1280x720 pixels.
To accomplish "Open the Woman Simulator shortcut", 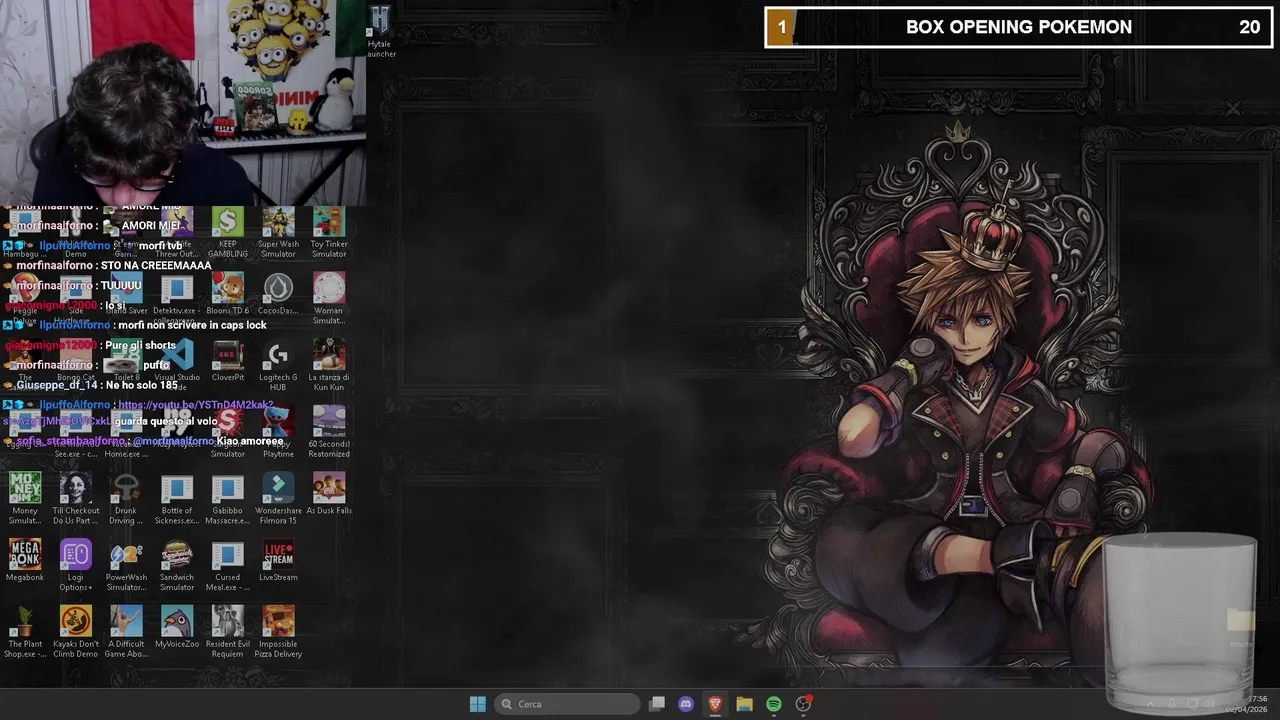I will tap(329, 298).
